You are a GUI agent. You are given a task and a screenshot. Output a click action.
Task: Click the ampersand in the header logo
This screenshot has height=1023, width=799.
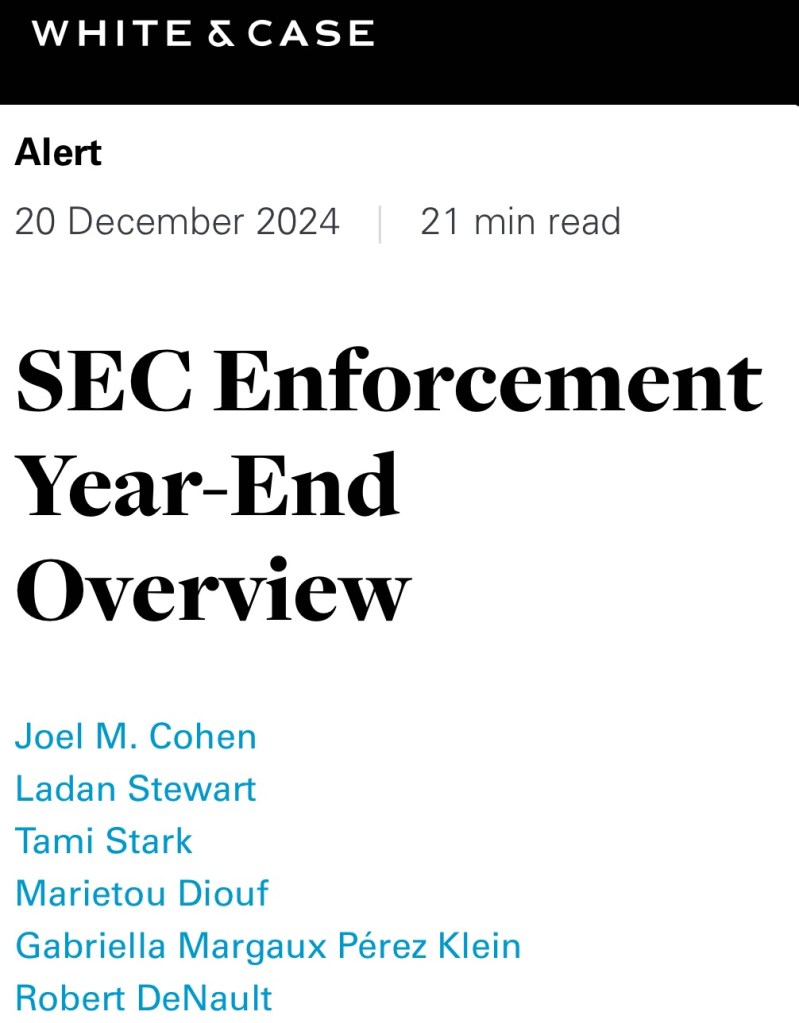(223, 34)
